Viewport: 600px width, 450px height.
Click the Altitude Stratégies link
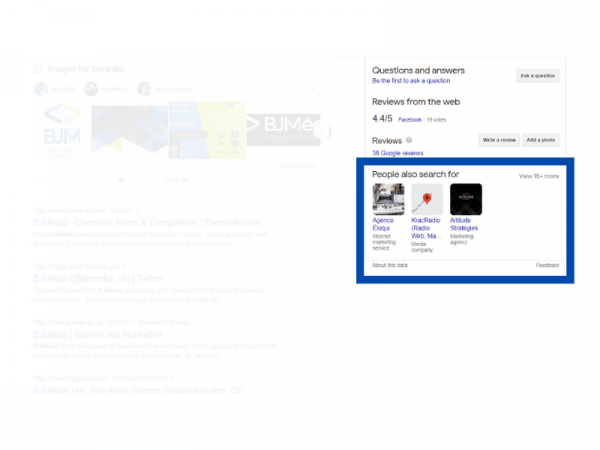pos(464,224)
